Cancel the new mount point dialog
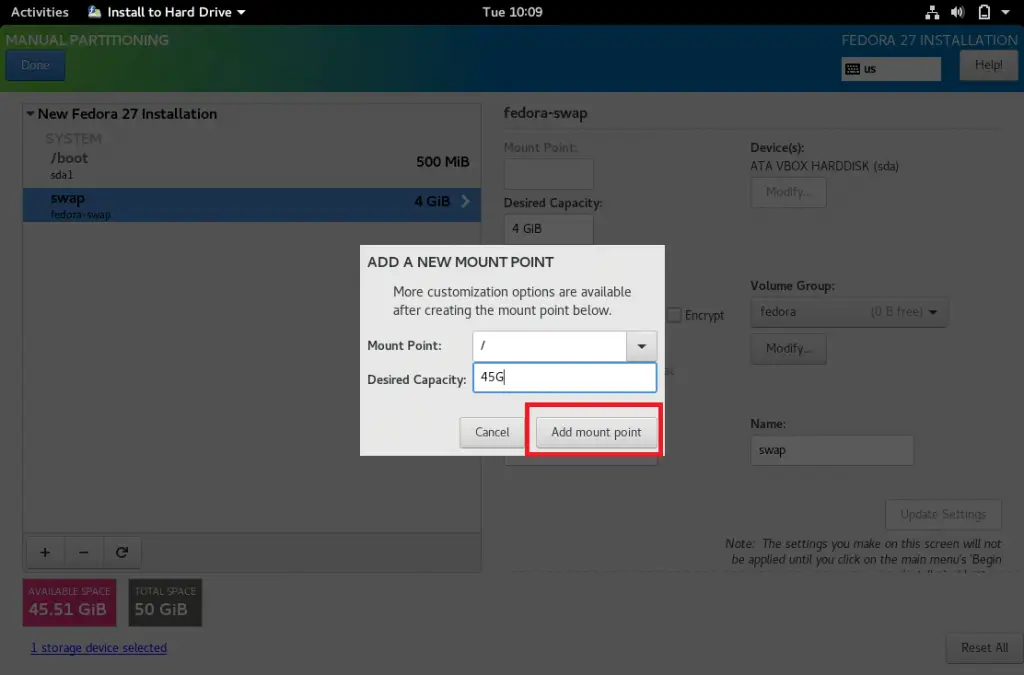 pos(492,432)
